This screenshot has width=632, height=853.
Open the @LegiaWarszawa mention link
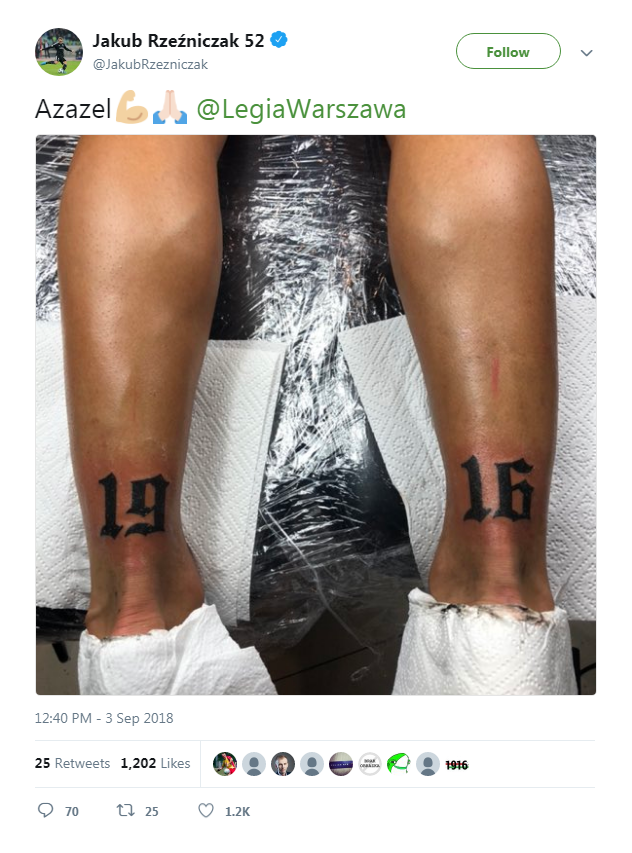301,109
